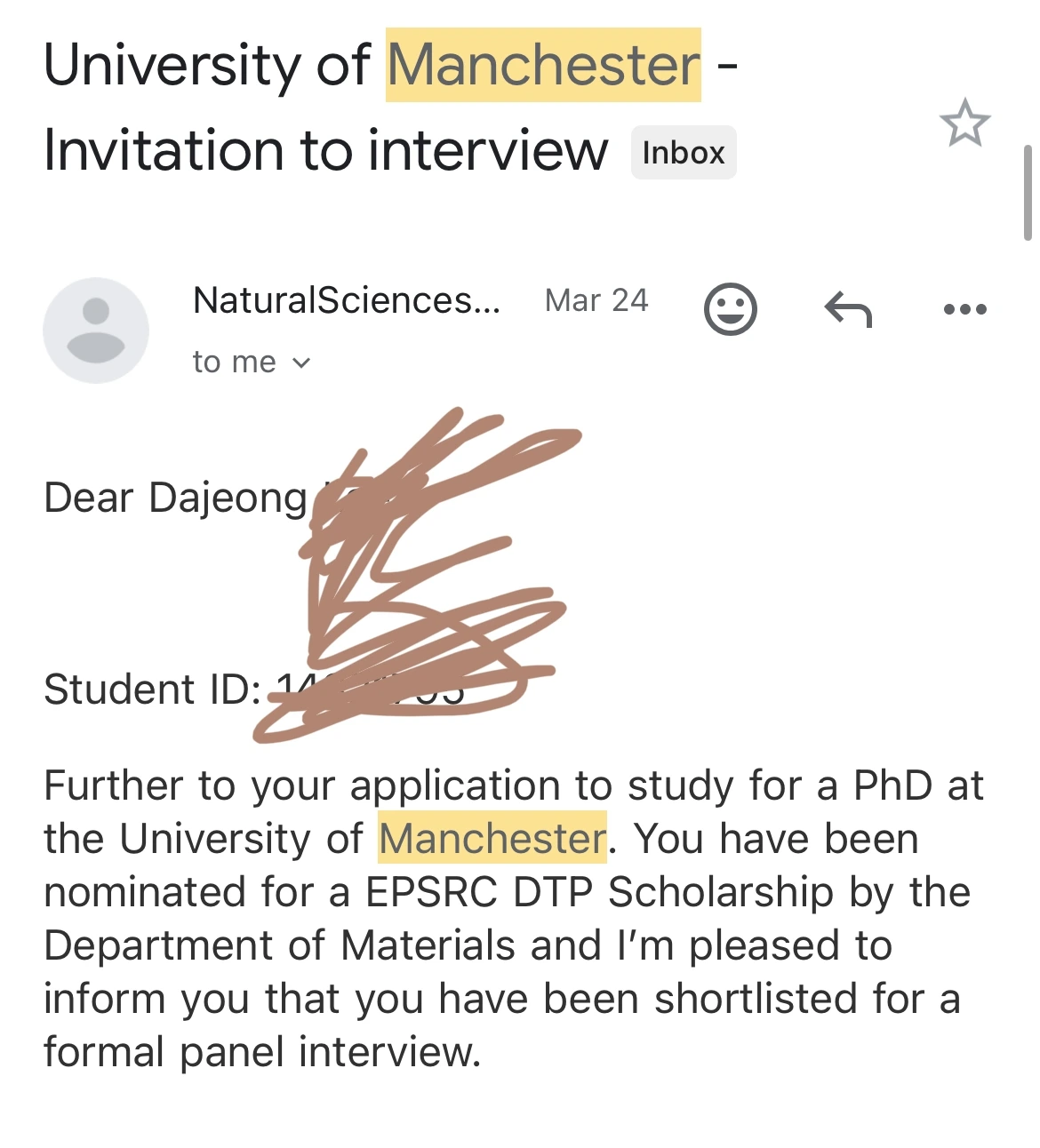Open the Inbox label tag
The image size is (1040, 1148).
[x=684, y=153]
